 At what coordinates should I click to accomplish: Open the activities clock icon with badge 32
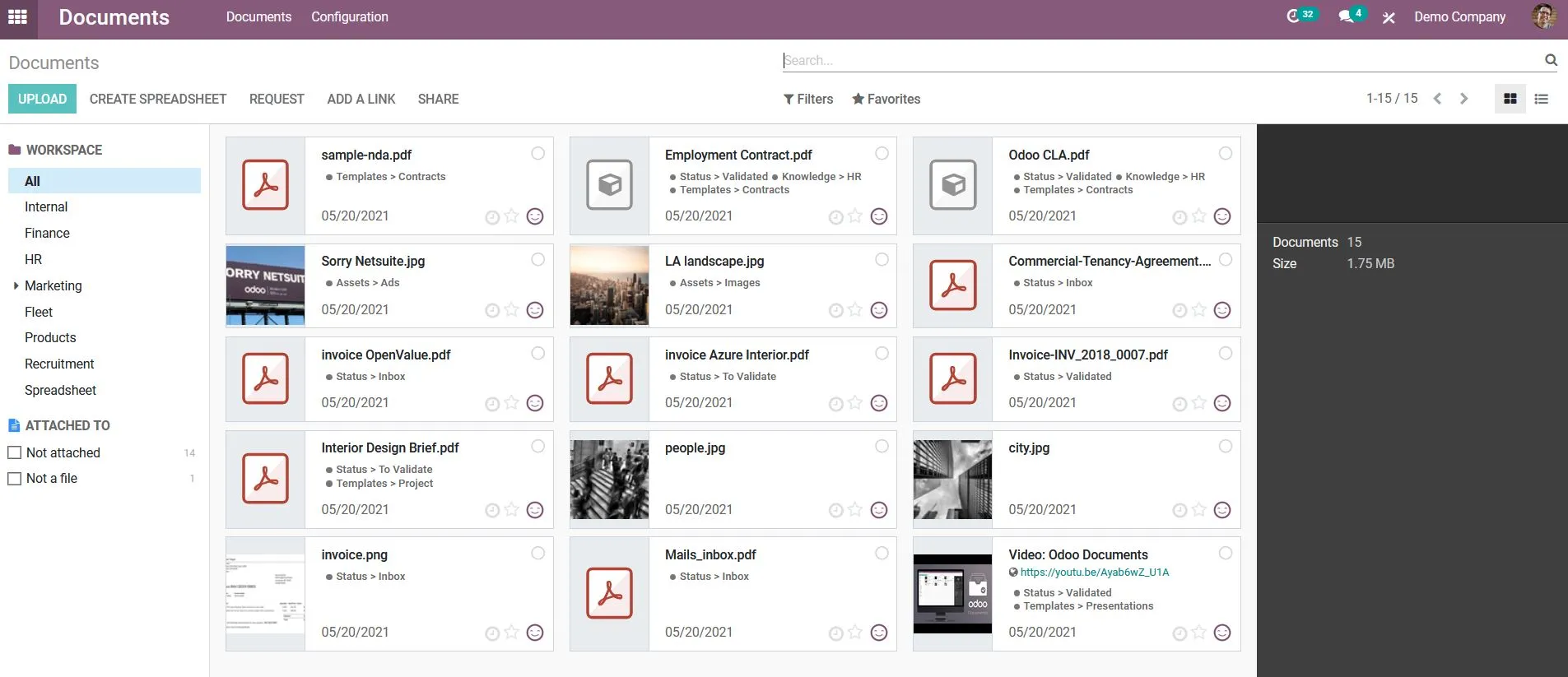1300,16
